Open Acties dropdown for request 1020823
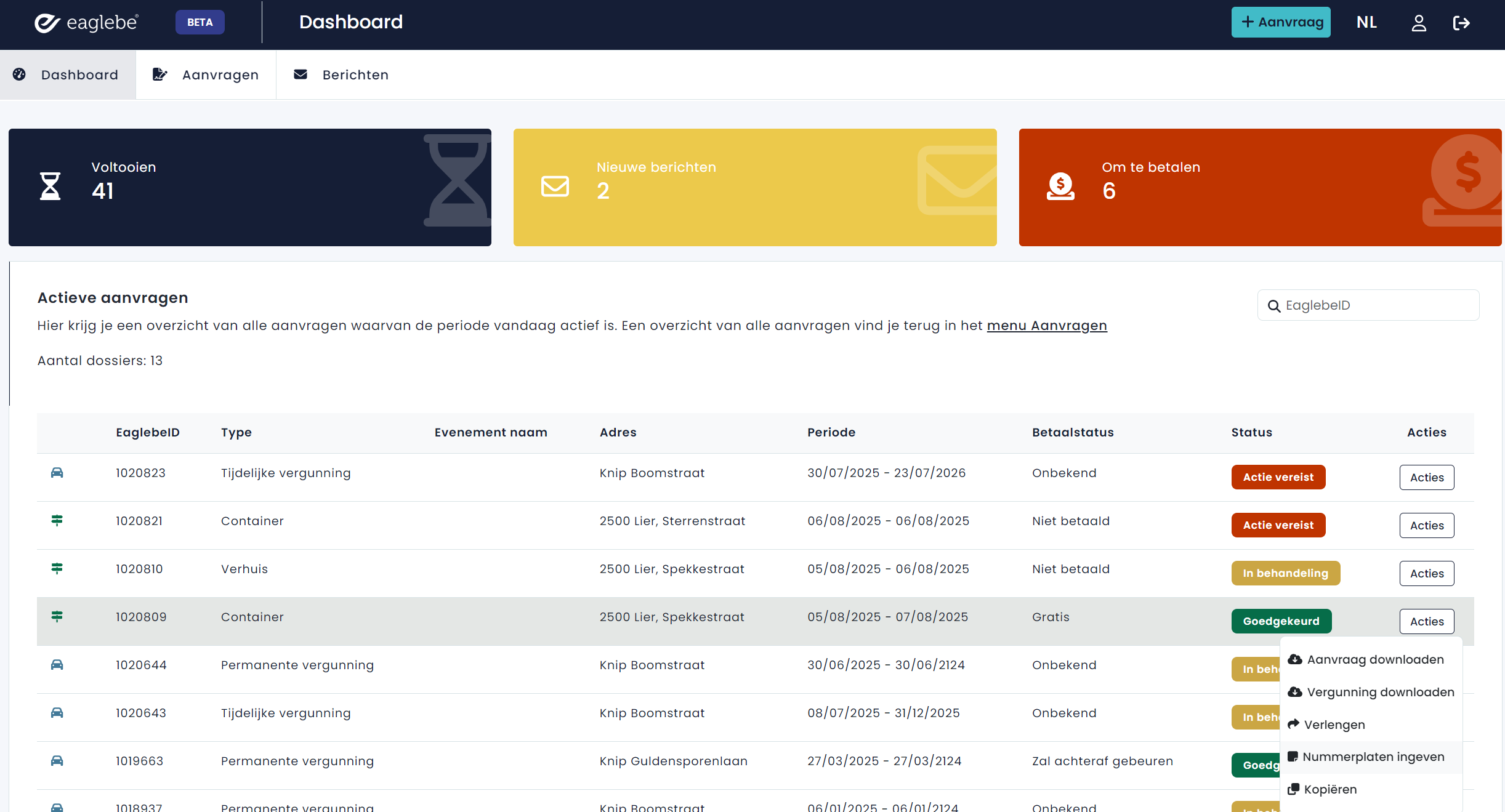The width and height of the screenshot is (1505, 812). click(x=1426, y=478)
